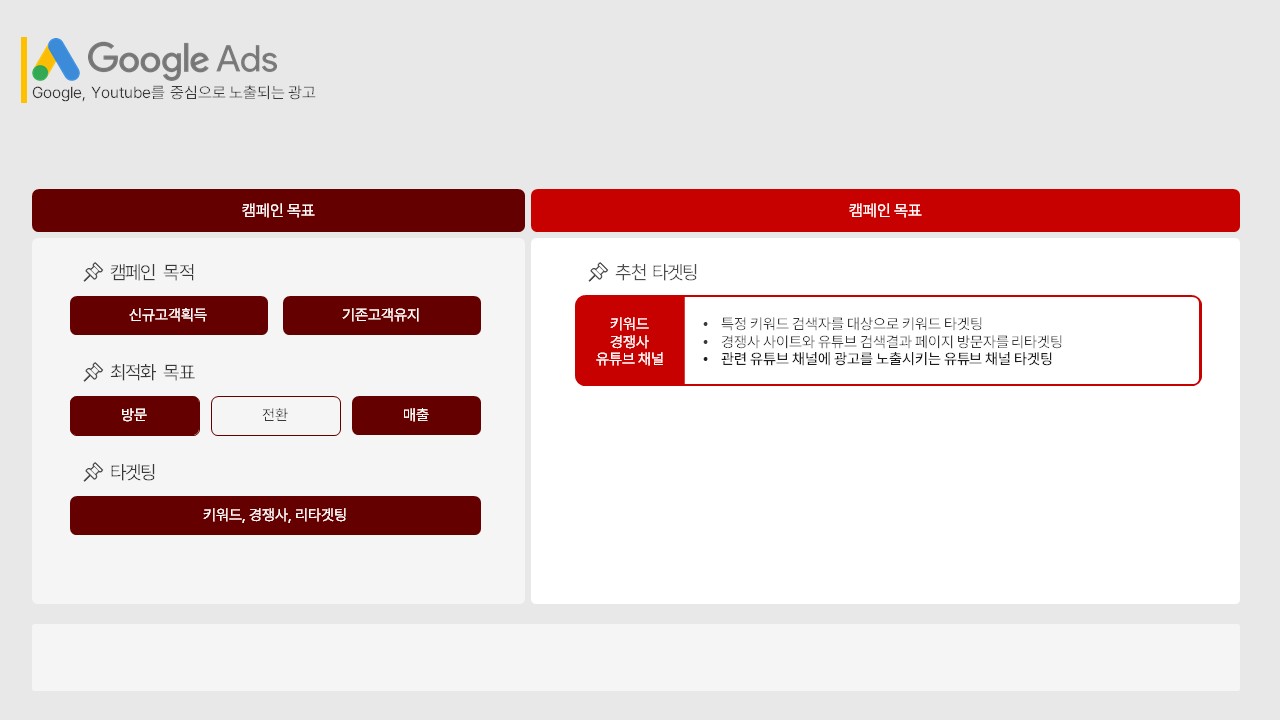Click the pin icon beside 추천 타겟팅

[x=598, y=272]
